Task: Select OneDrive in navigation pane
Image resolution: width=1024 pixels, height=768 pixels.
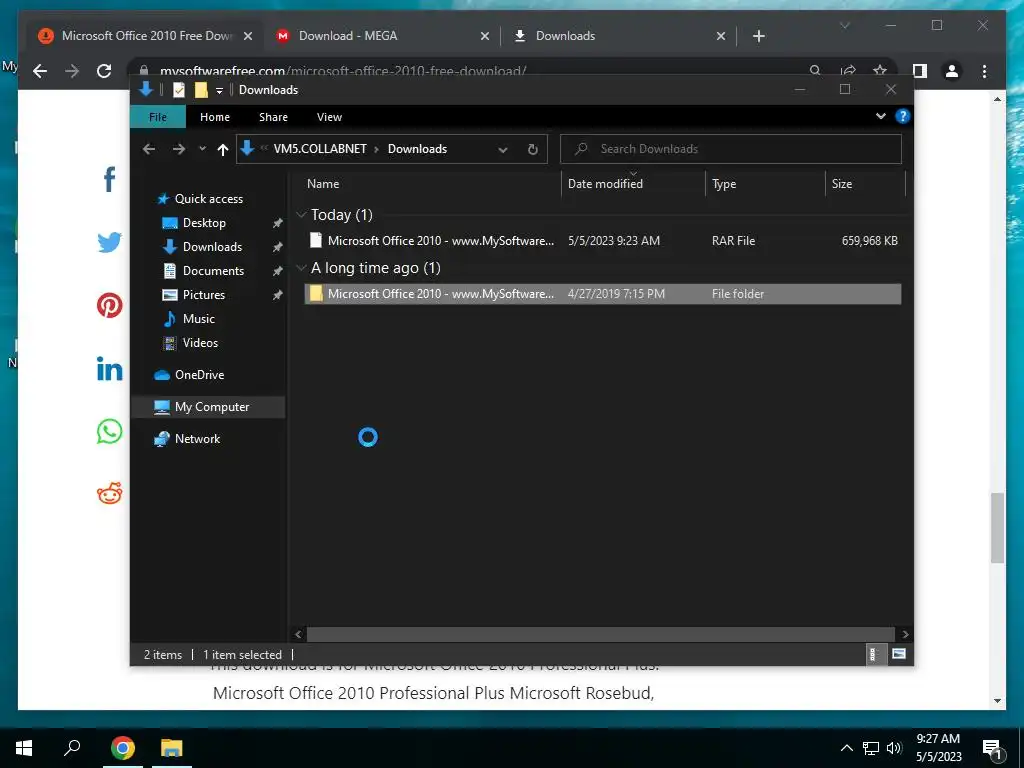Action: point(199,375)
